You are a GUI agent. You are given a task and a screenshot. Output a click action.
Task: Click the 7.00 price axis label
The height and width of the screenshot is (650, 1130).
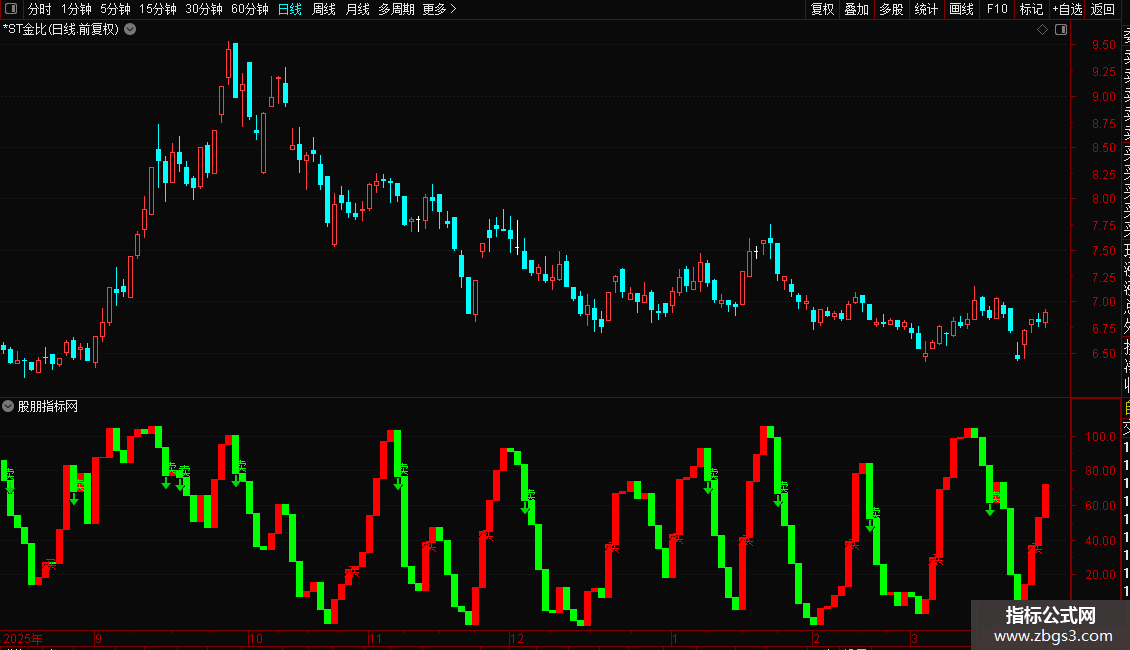(1103, 302)
